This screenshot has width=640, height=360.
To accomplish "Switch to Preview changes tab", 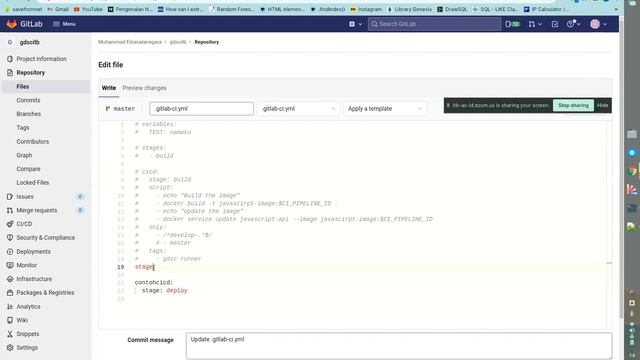I will pos(144,88).
